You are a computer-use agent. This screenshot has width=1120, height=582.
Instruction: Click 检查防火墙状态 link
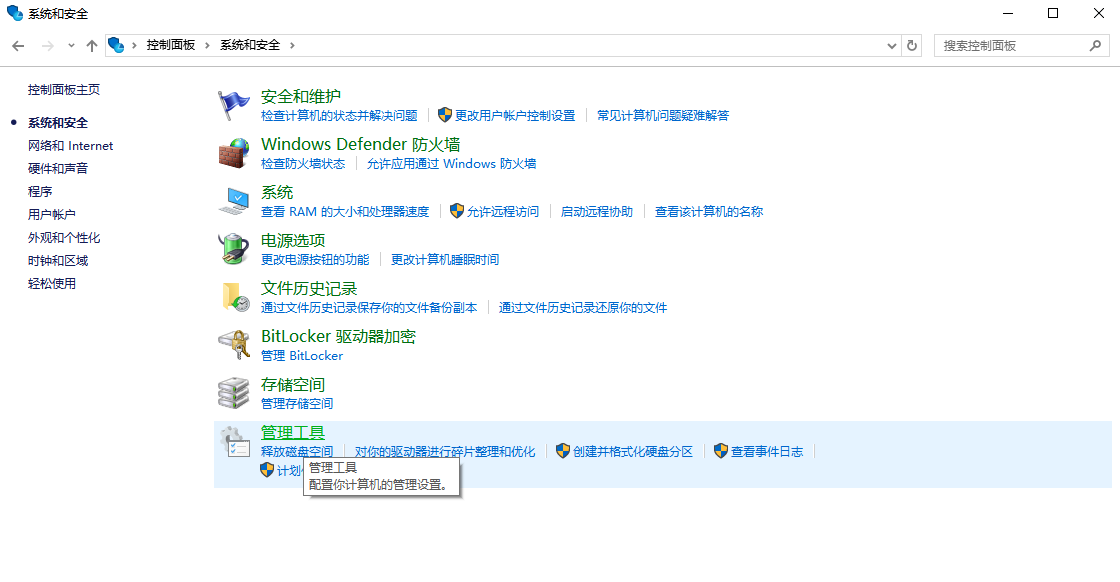click(x=303, y=164)
